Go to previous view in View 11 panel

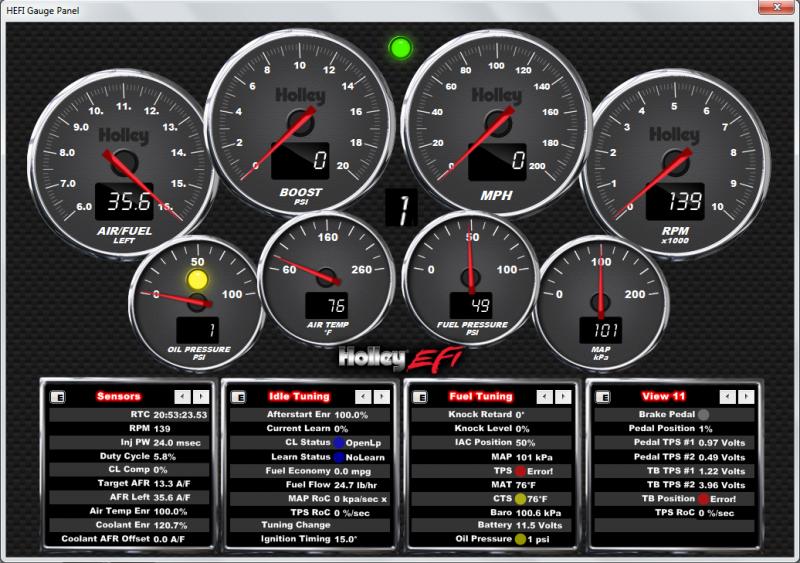pyautogui.click(x=728, y=397)
